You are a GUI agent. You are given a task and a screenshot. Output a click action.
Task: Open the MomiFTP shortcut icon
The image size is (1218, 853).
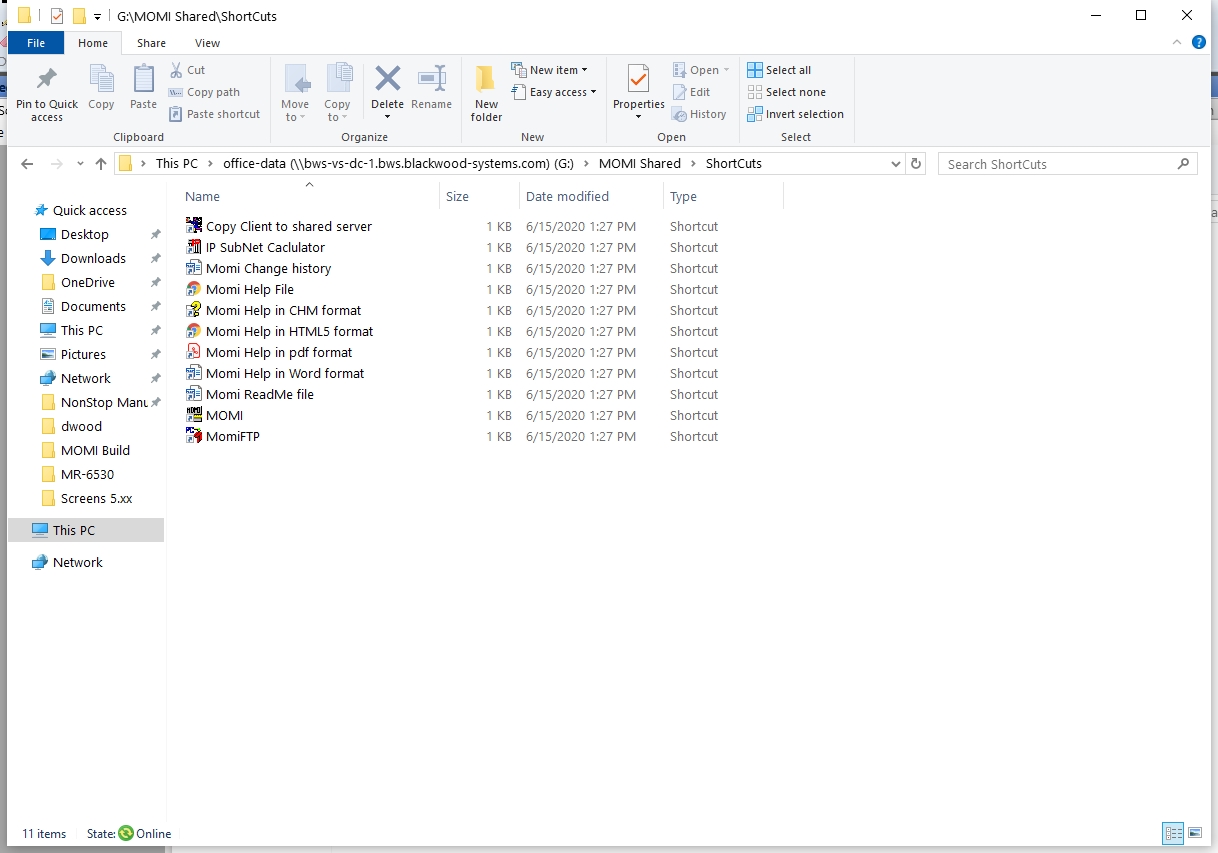[x=194, y=436]
